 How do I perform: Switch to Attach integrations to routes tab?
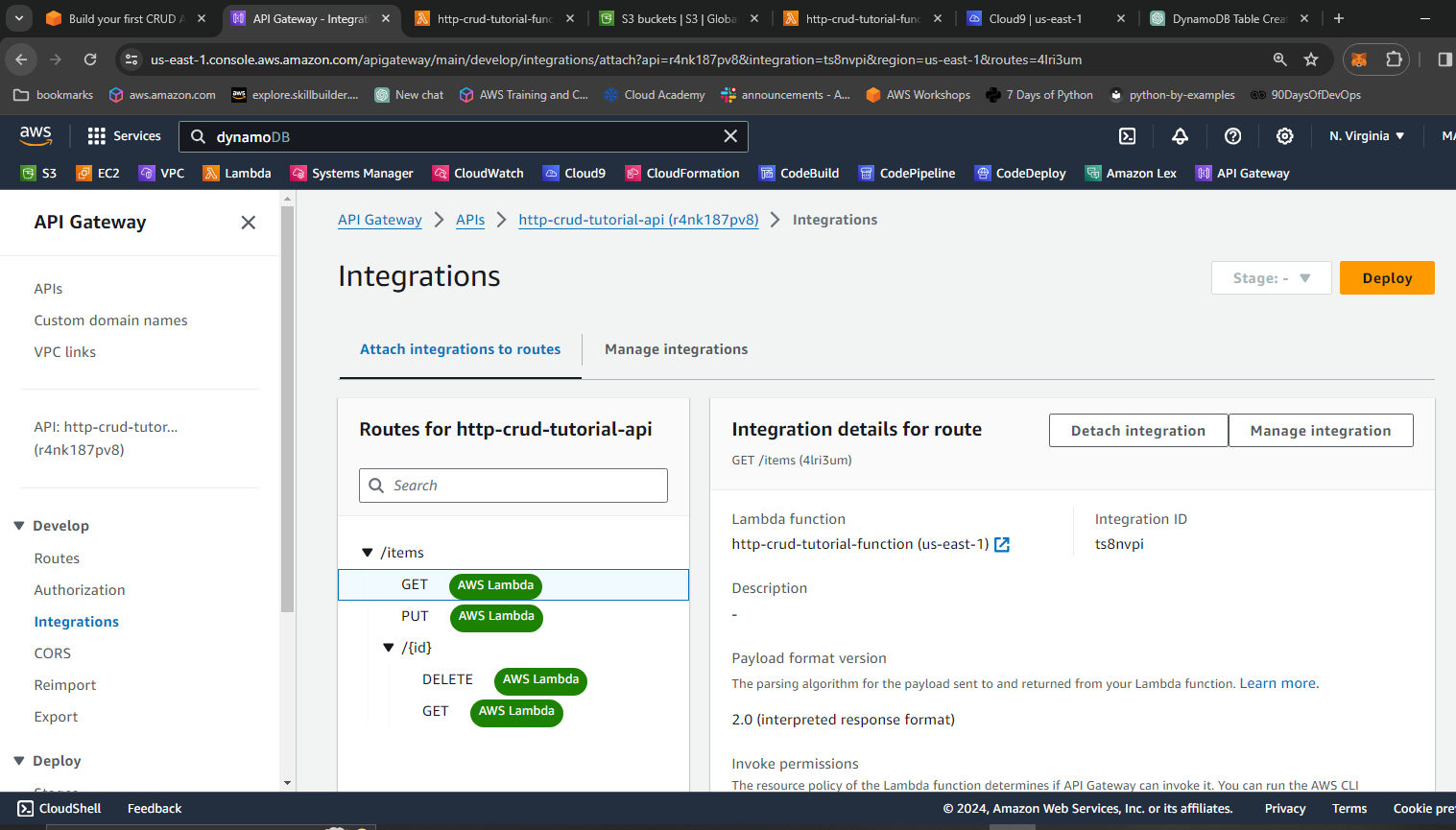461,349
